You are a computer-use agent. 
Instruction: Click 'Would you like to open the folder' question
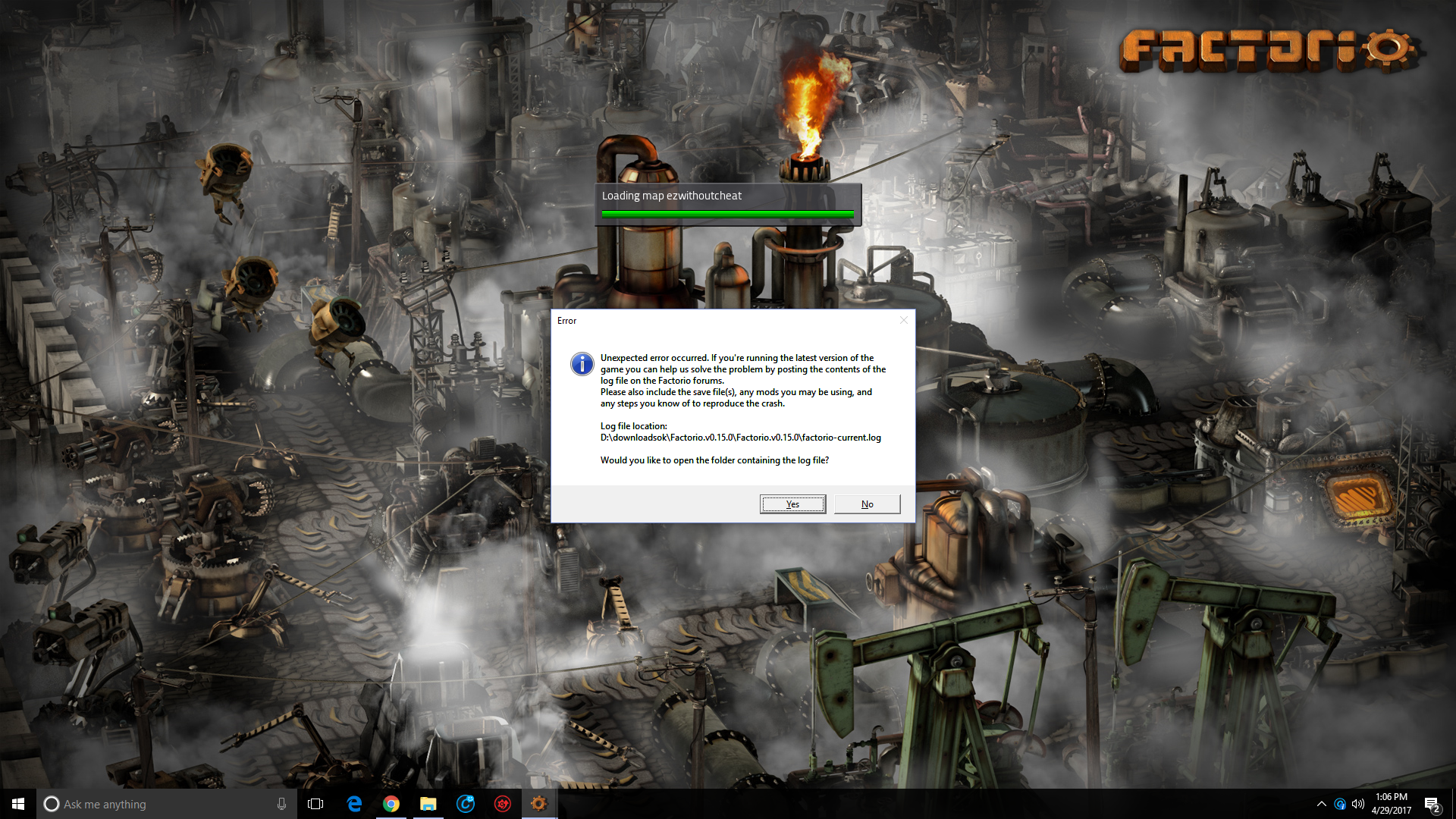pyautogui.click(x=714, y=460)
